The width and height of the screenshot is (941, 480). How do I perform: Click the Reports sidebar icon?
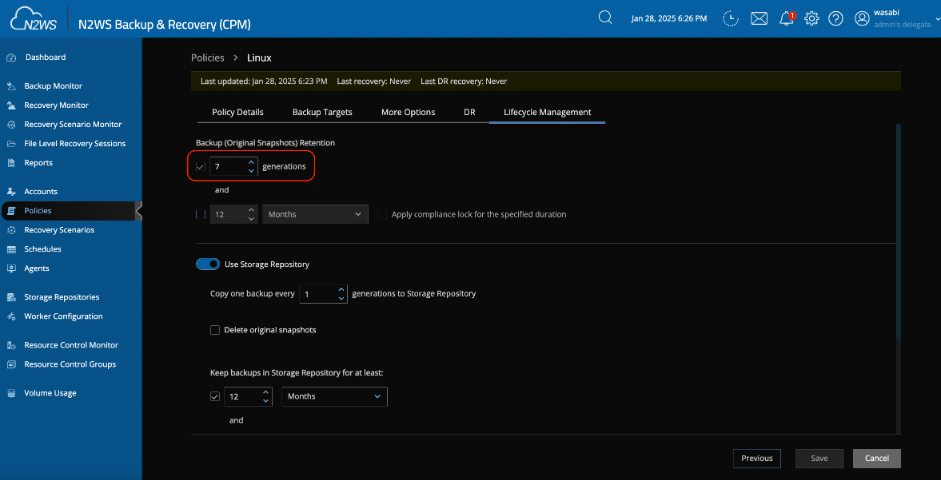pyautogui.click(x=10, y=163)
